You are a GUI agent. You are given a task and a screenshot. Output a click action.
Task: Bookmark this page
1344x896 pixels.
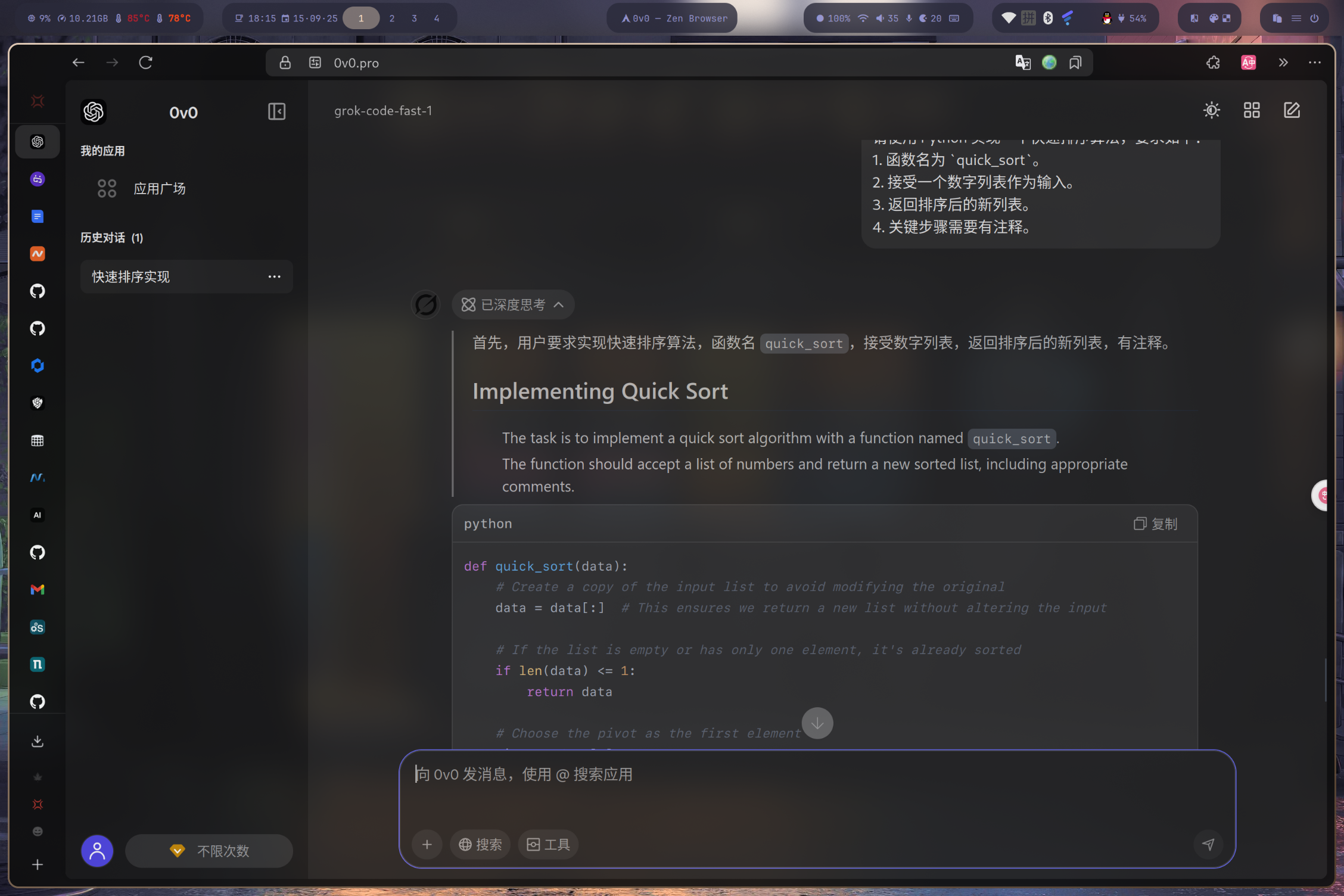click(x=1075, y=63)
